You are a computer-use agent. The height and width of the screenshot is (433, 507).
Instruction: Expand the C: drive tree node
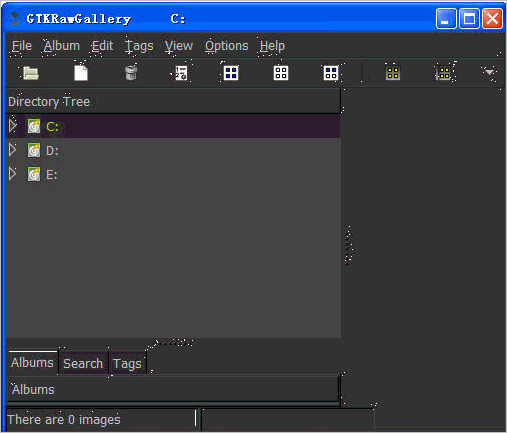(13, 126)
